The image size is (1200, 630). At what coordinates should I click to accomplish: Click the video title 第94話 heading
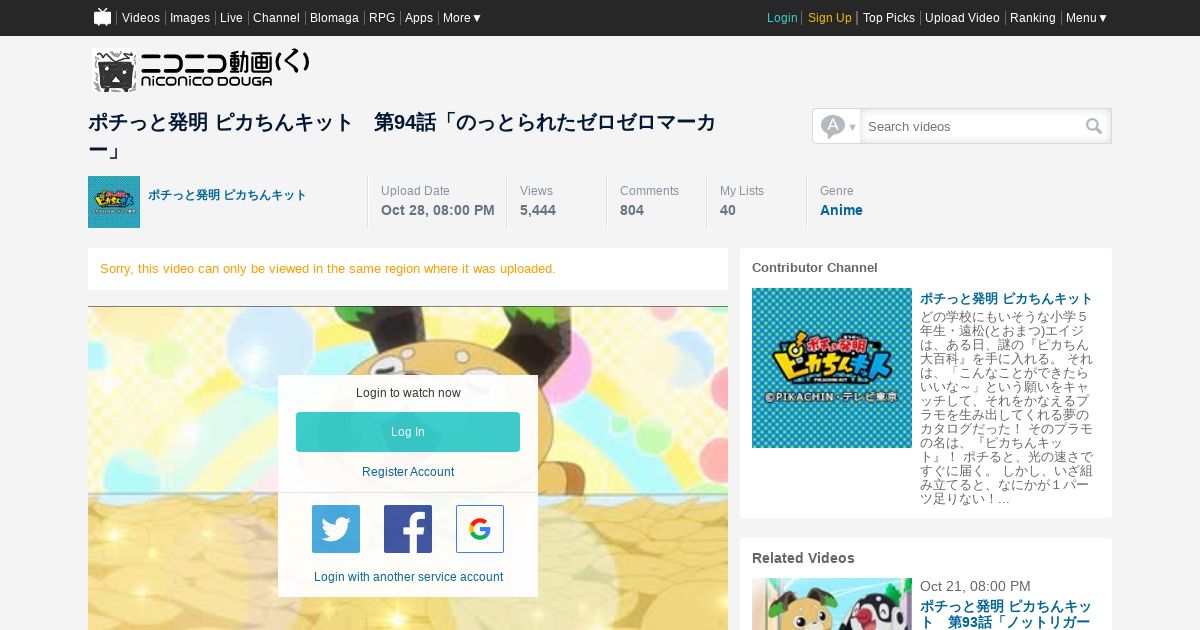(x=403, y=136)
